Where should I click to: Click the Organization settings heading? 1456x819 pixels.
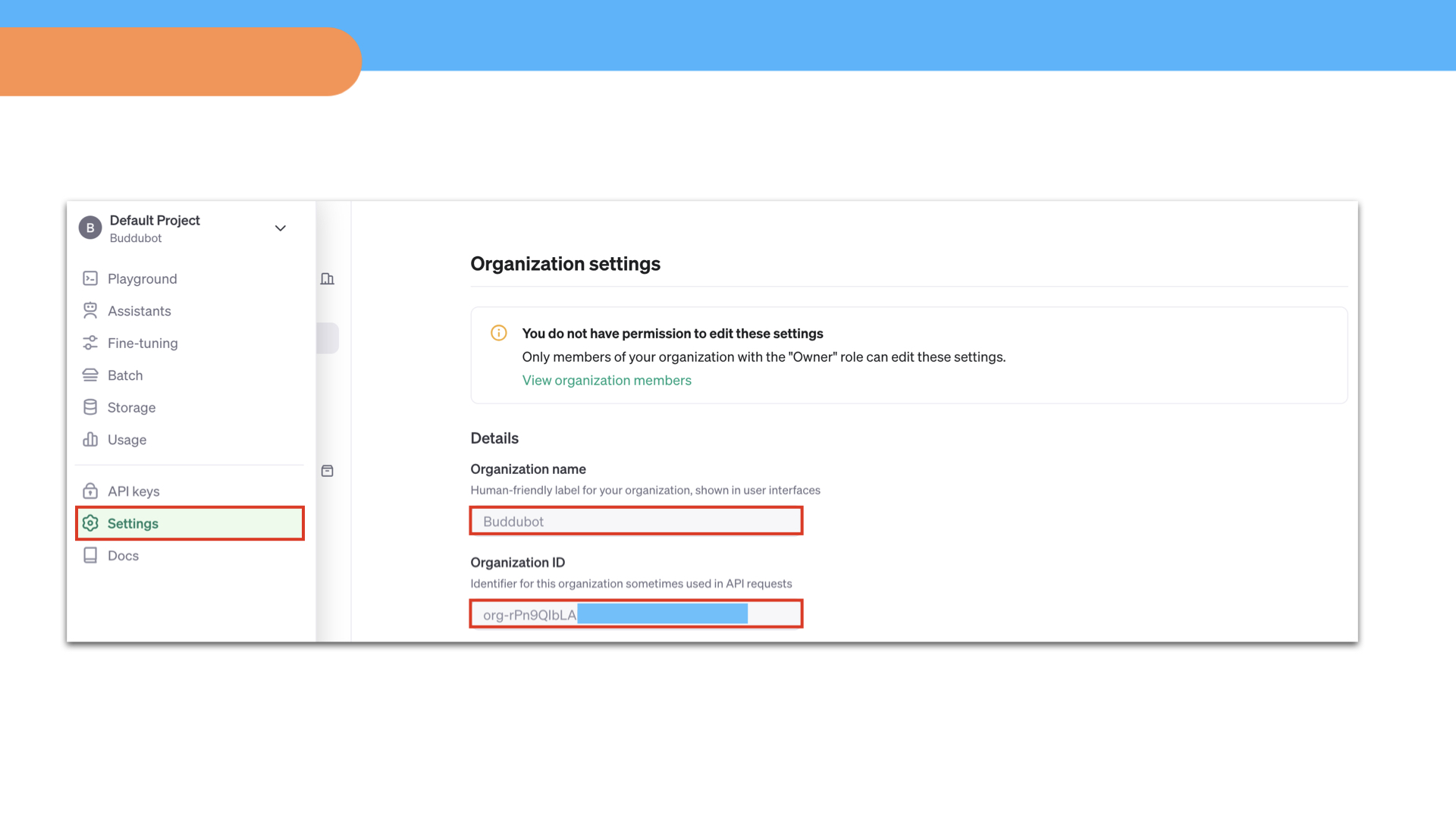pos(565,263)
